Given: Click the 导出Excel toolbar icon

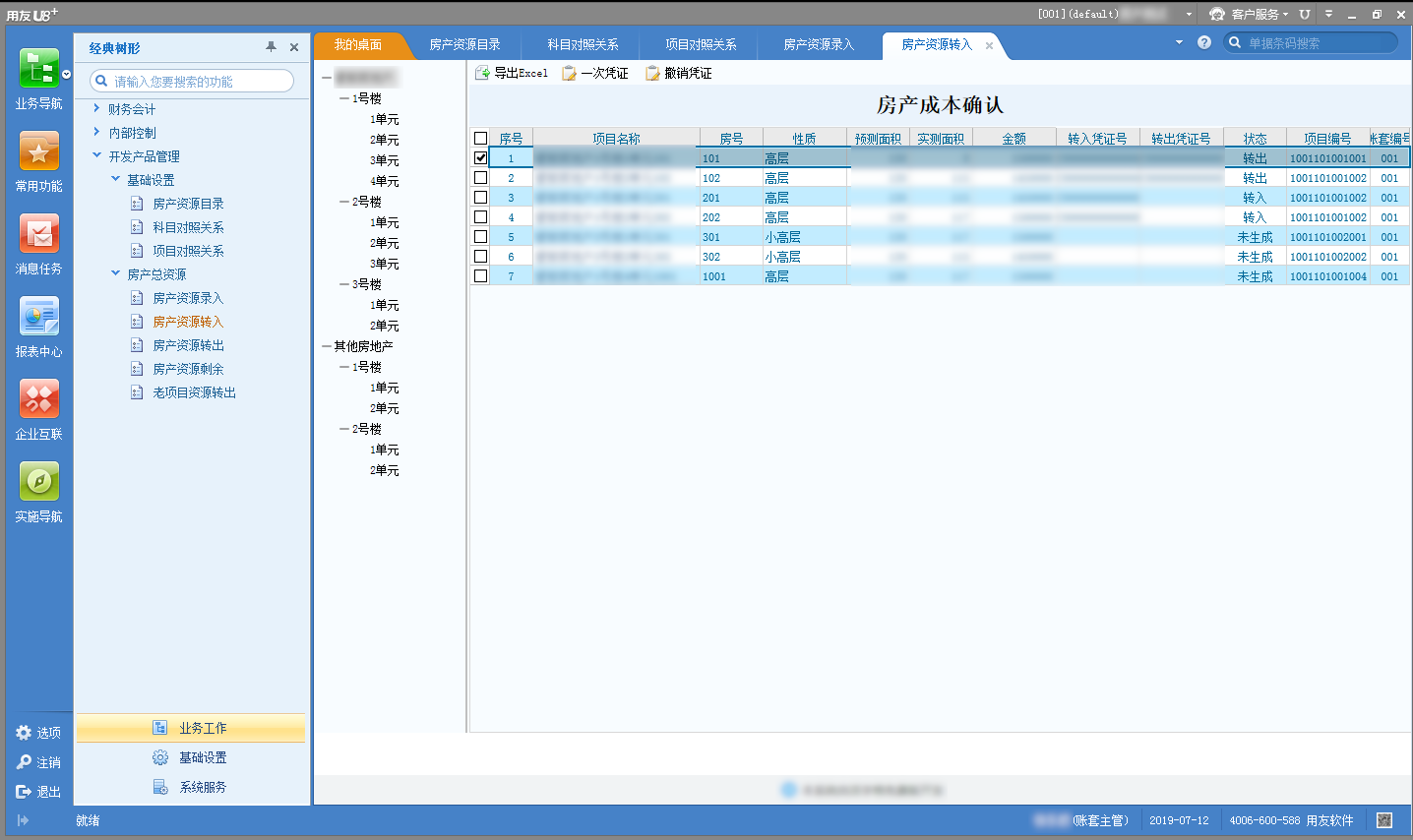Looking at the screenshot, I should 482,73.
